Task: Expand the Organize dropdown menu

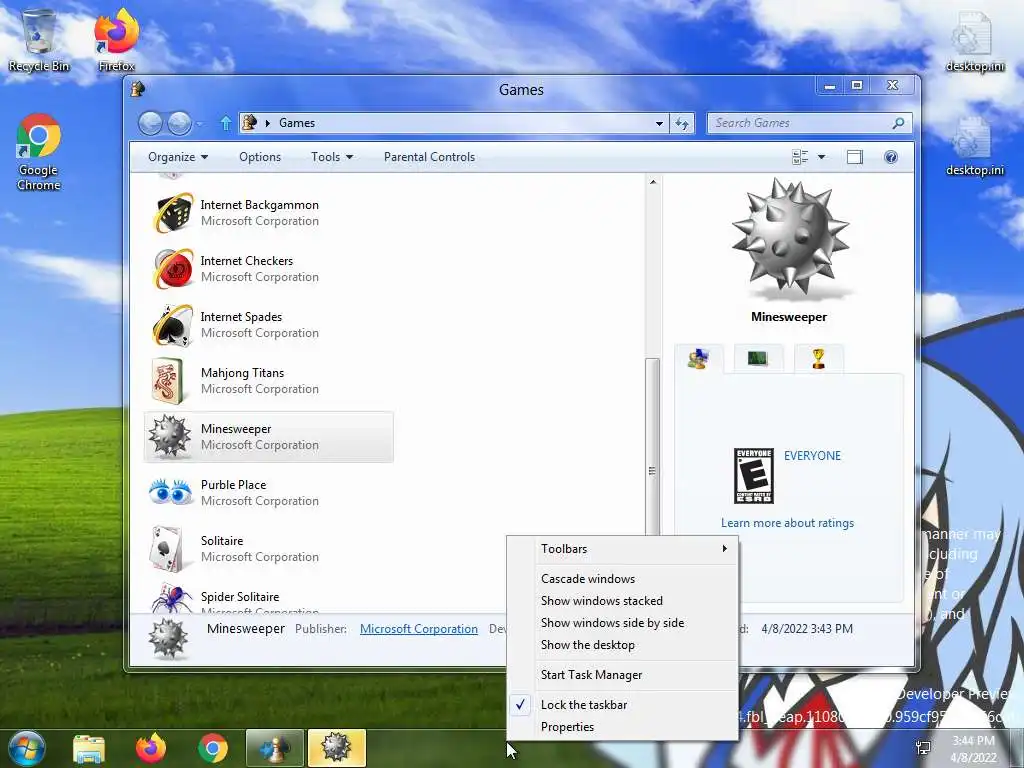Action: point(178,157)
